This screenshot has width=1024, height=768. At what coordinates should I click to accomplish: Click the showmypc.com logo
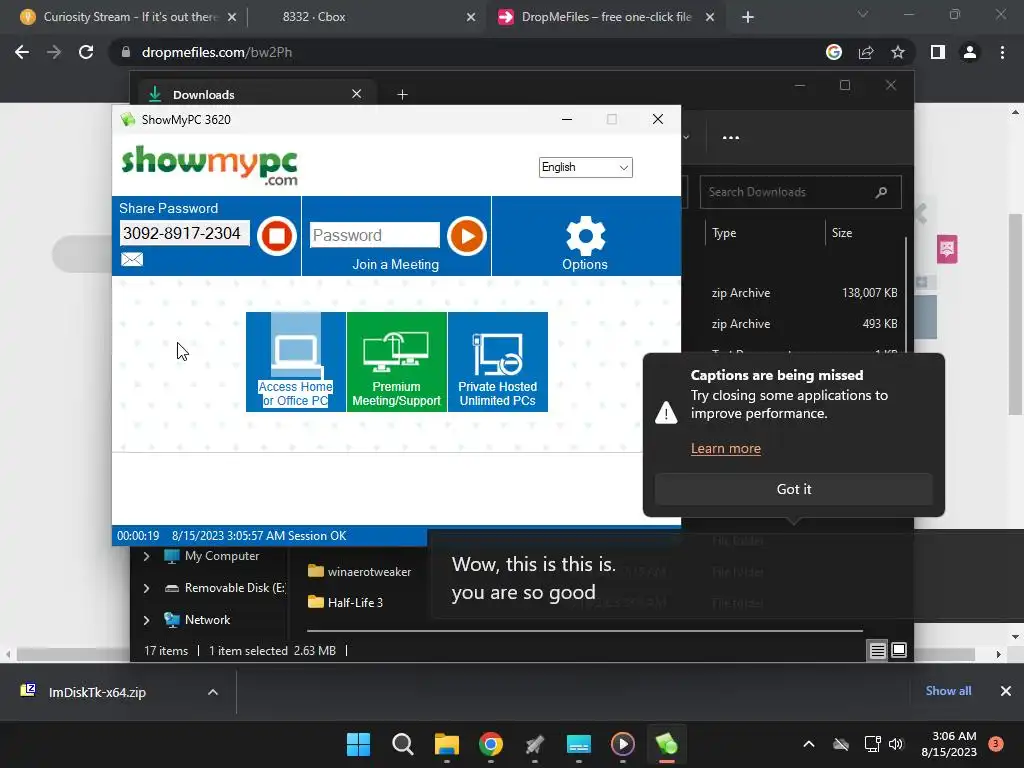pos(210,165)
